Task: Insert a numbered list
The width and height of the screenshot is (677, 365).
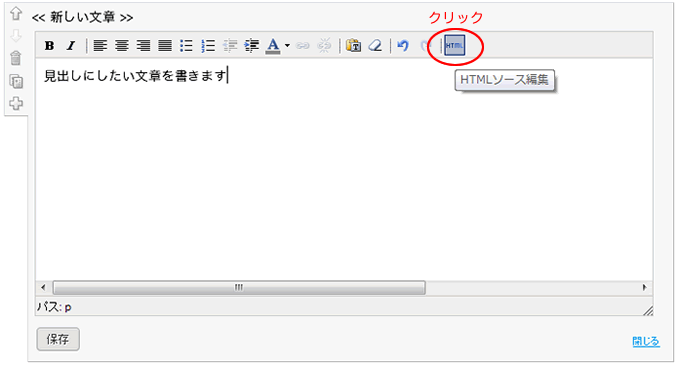Action: [208, 45]
